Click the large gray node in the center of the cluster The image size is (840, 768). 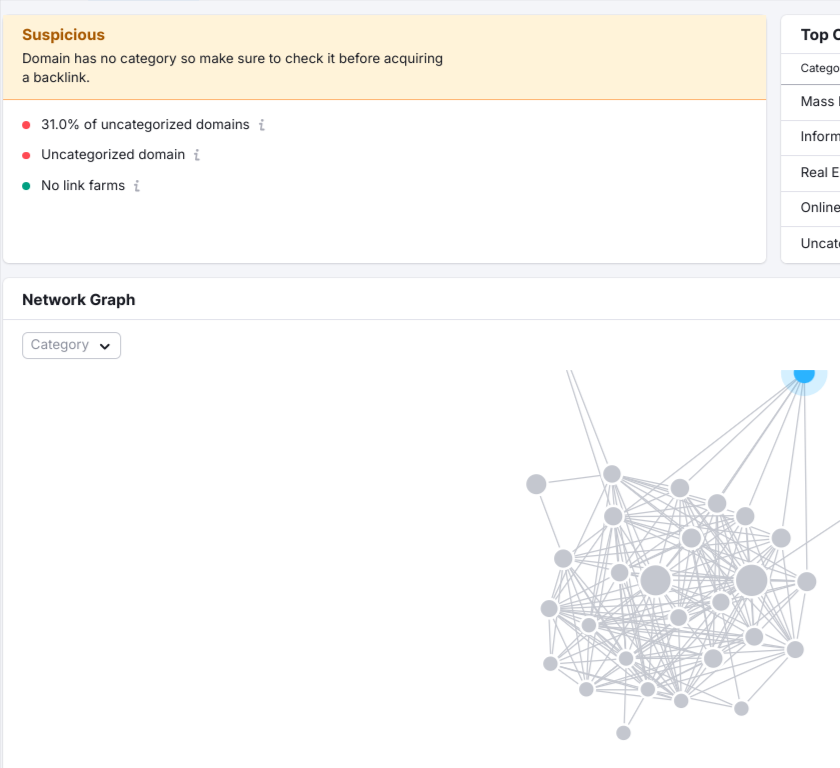pyautogui.click(x=655, y=580)
